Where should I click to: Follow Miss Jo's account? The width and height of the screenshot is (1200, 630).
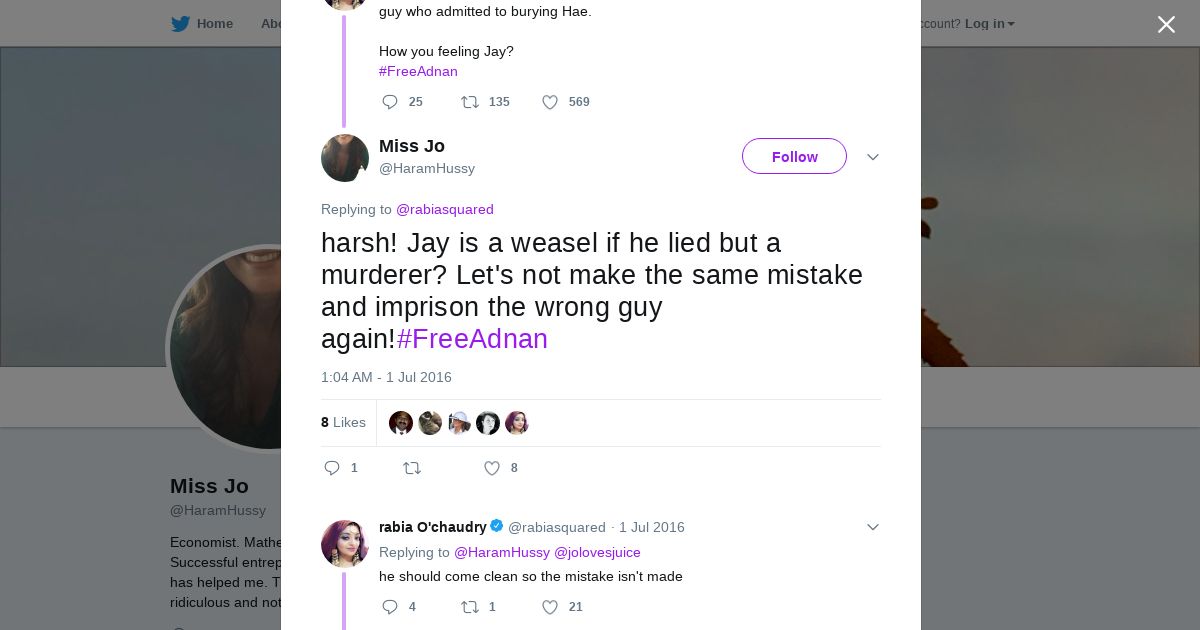tap(794, 157)
